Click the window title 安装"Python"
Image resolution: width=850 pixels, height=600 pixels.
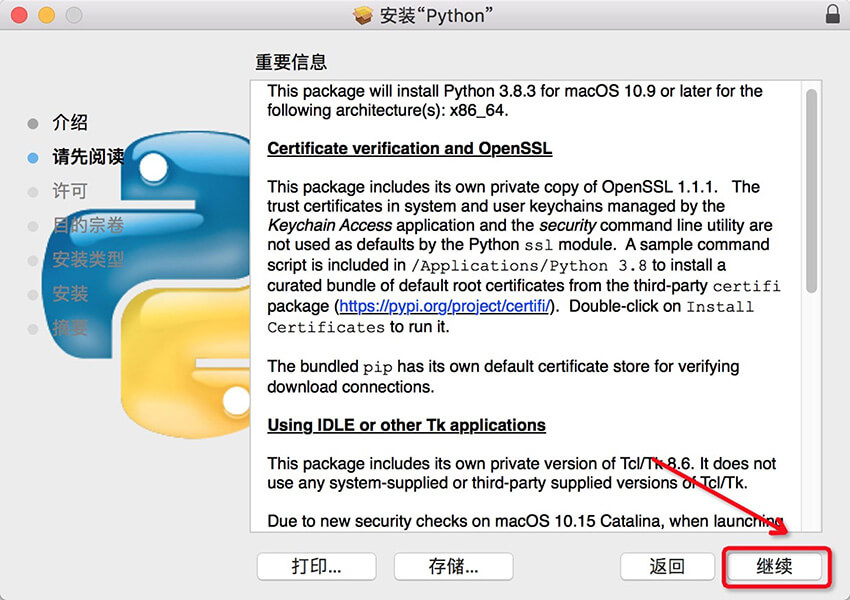click(436, 15)
